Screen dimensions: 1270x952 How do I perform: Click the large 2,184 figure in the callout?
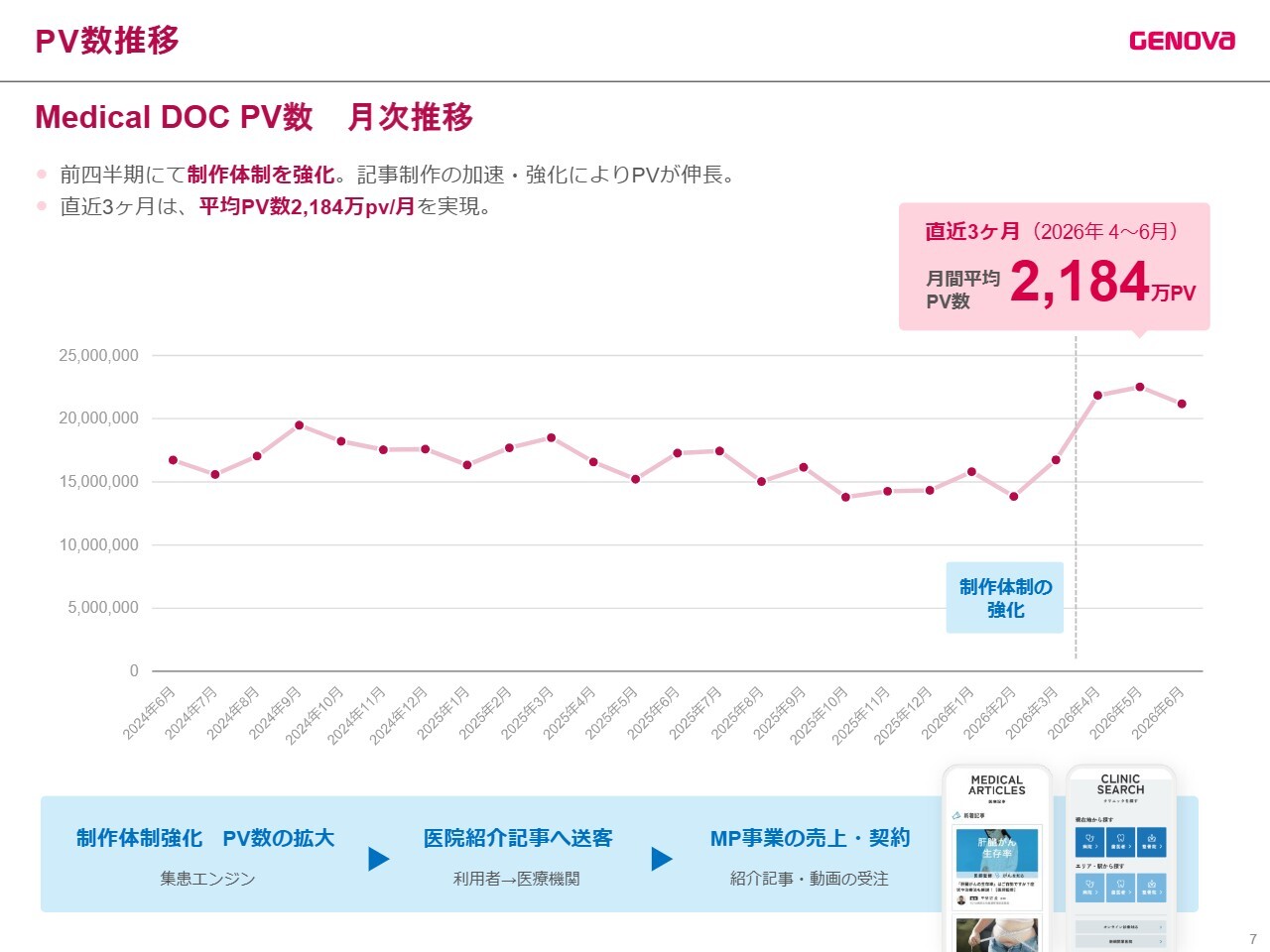(1079, 281)
